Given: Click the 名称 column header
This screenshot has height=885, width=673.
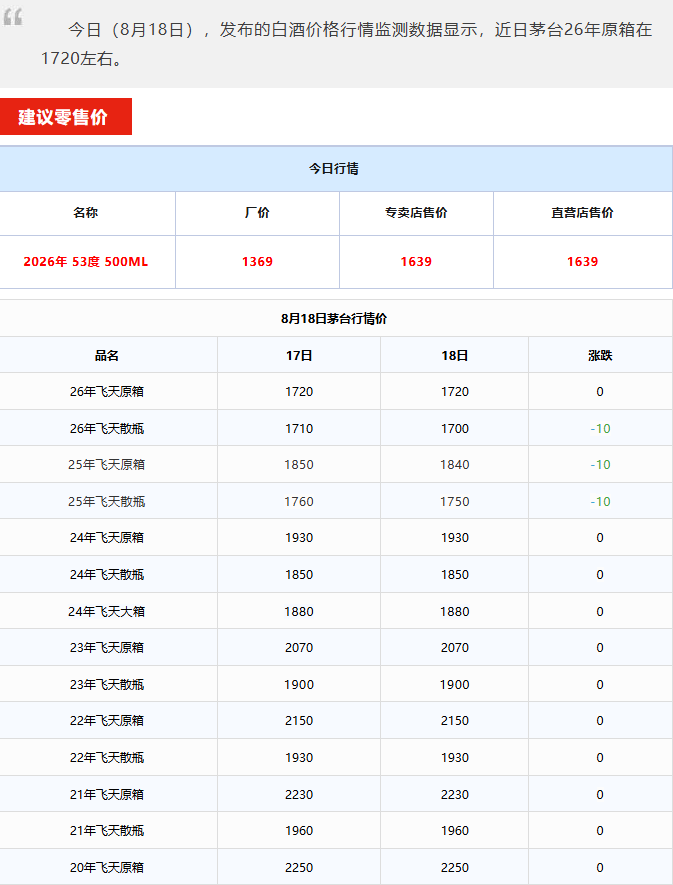Looking at the screenshot, I should tap(85, 213).
